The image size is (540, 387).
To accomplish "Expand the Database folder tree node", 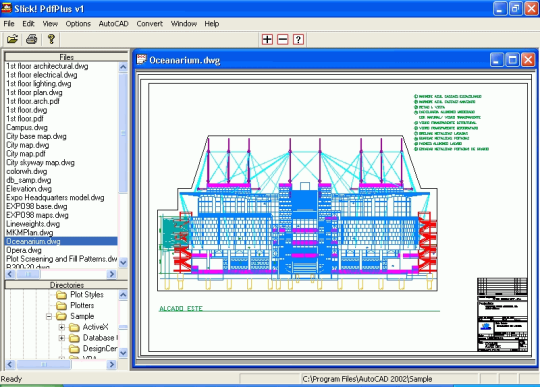I will coord(62,338).
